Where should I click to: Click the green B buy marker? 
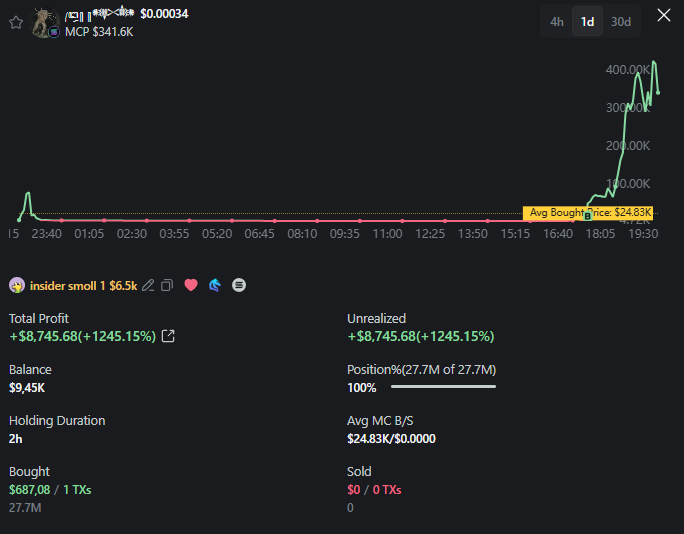point(588,216)
